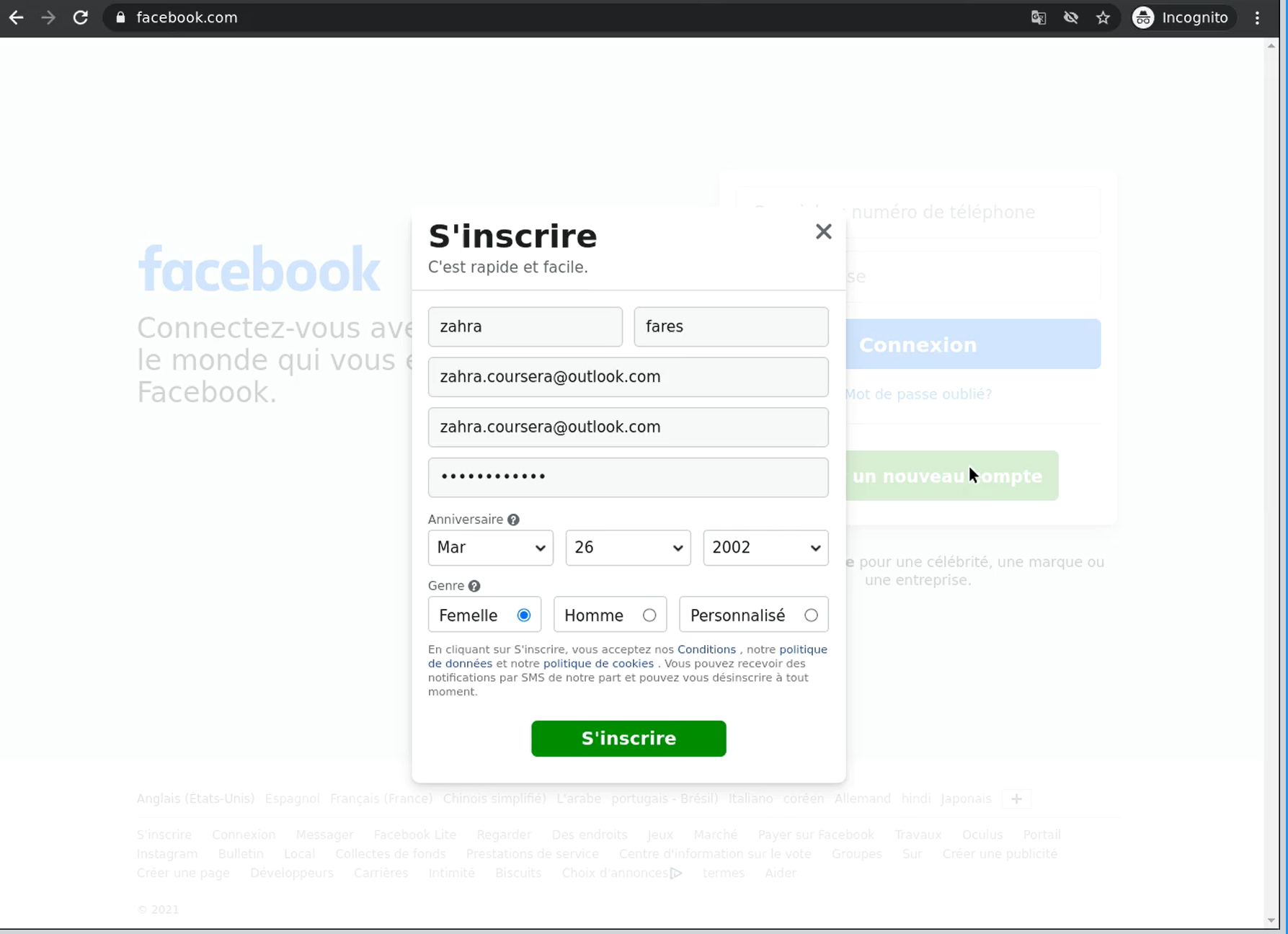
Task: Click the plus button after Japonais
Action: [1016, 799]
